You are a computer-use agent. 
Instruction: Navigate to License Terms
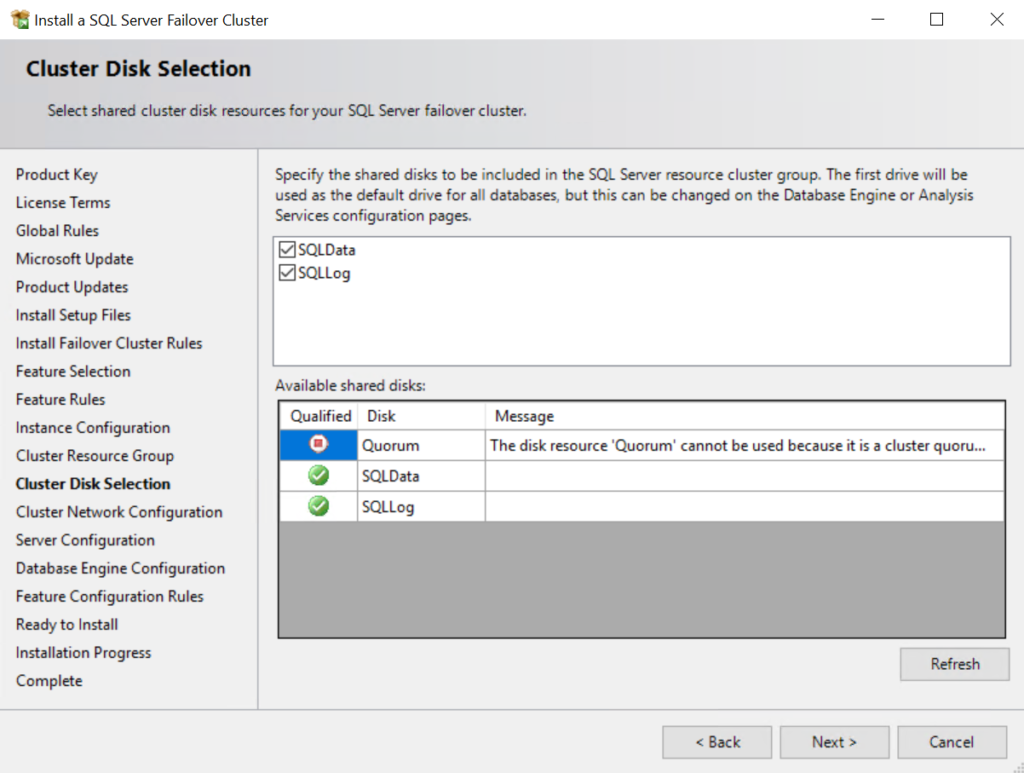point(62,202)
